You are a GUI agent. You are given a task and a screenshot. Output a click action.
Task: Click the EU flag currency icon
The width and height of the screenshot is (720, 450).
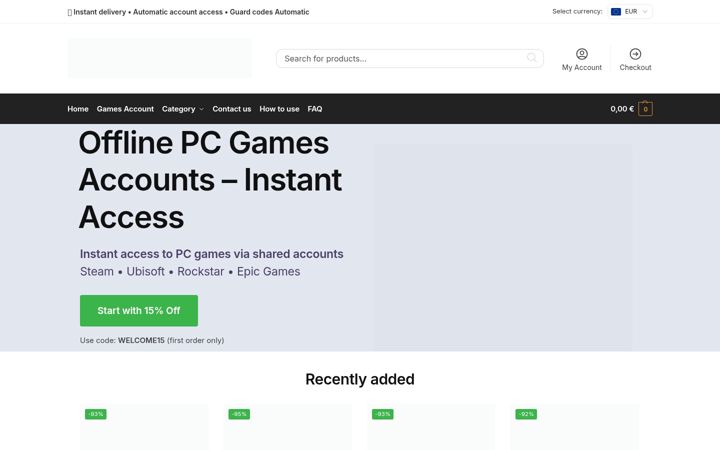(x=616, y=11)
